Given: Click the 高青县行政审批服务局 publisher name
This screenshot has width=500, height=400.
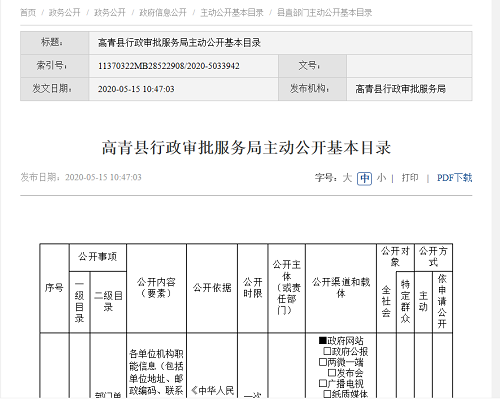Looking at the screenshot, I should click(x=400, y=89).
